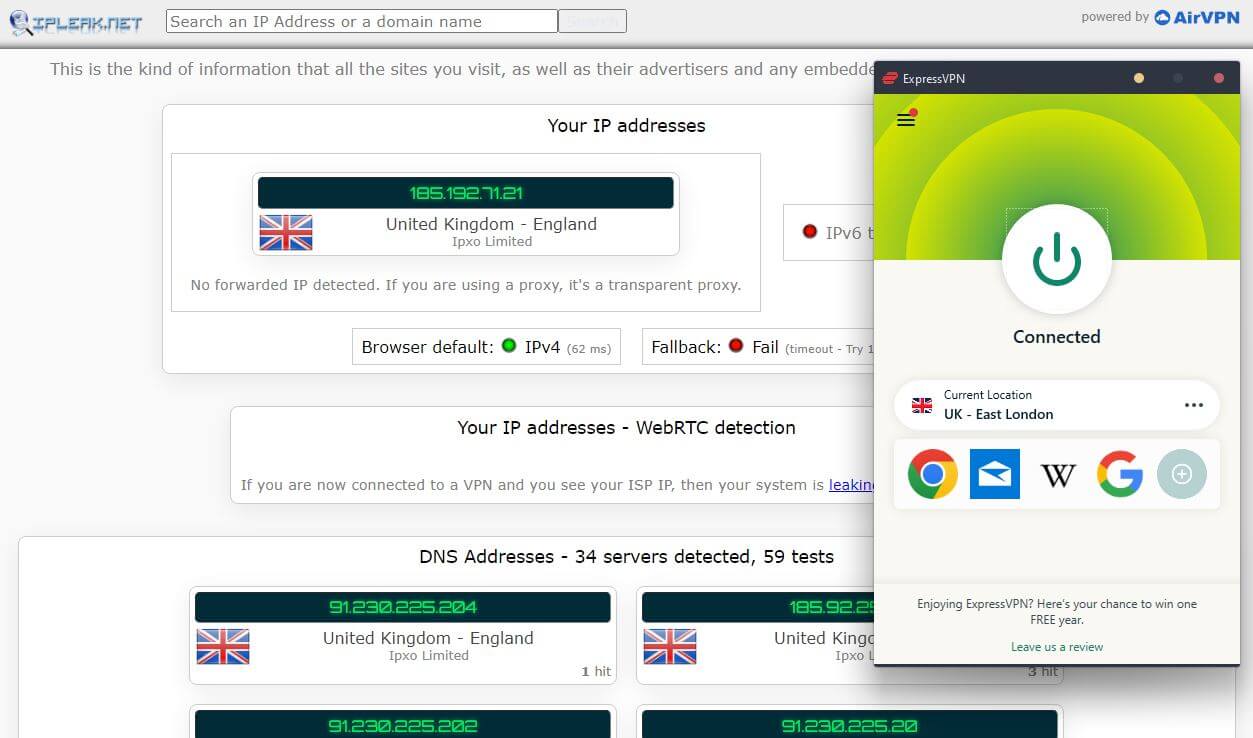Click the Search button on IPLeak
This screenshot has height=738, width=1253.
tap(592, 21)
